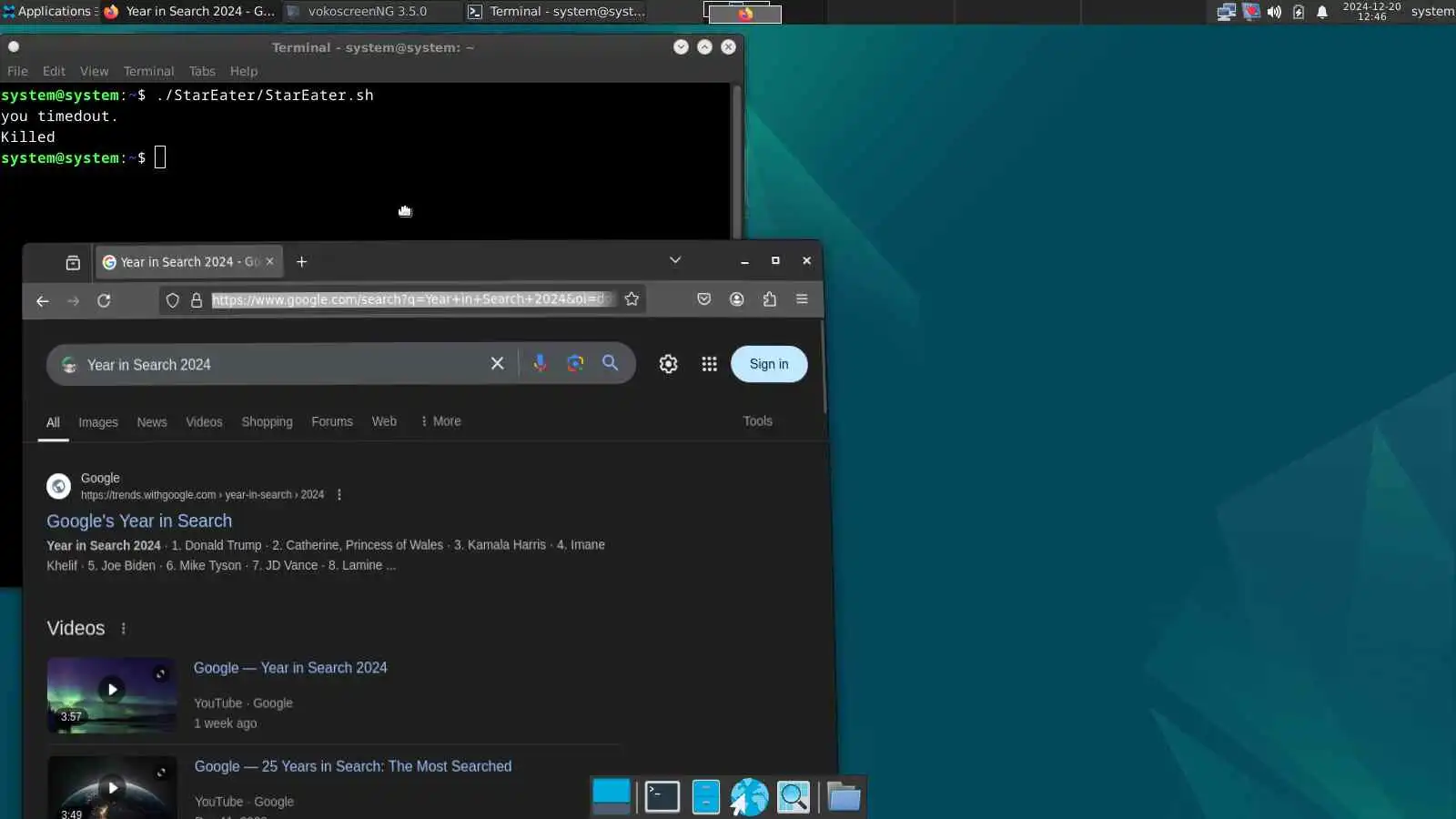Switch to the Web search tab
The height and width of the screenshot is (819, 1456).
pos(384,422)
